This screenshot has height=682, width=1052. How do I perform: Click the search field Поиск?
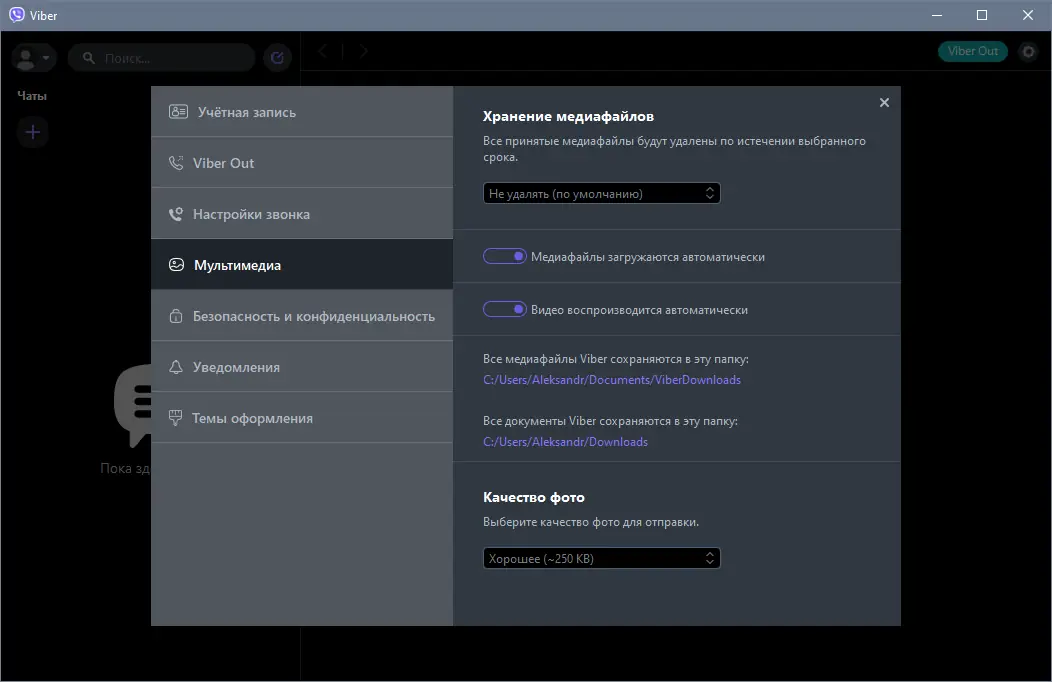tap(160, 58)
